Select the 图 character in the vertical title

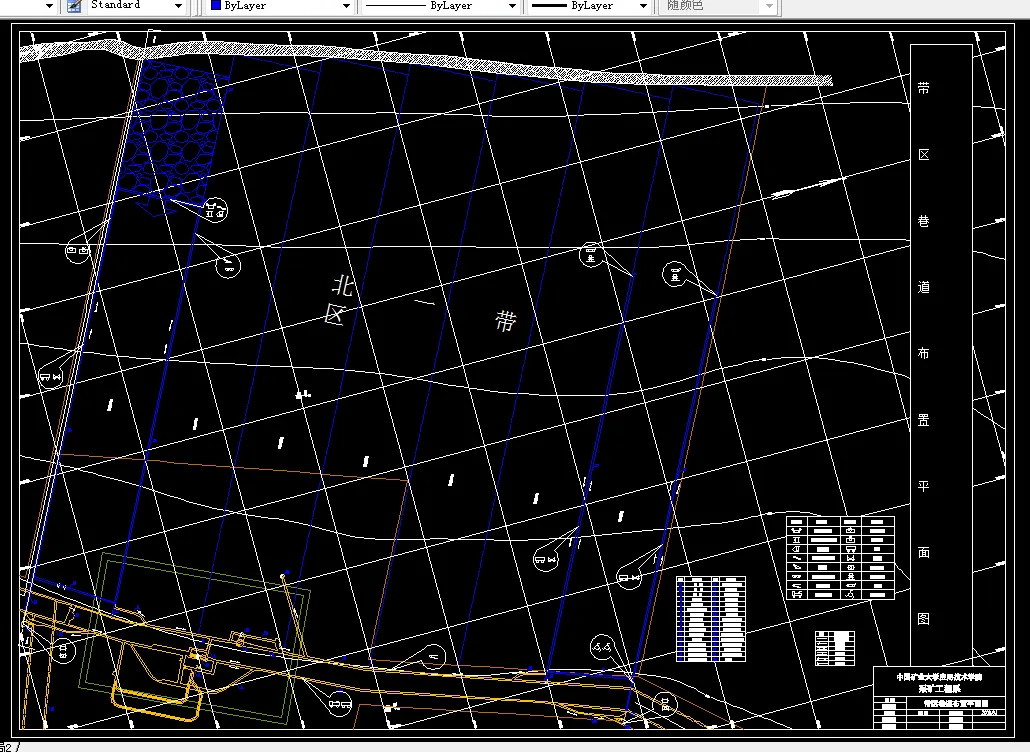click(924, 619)
